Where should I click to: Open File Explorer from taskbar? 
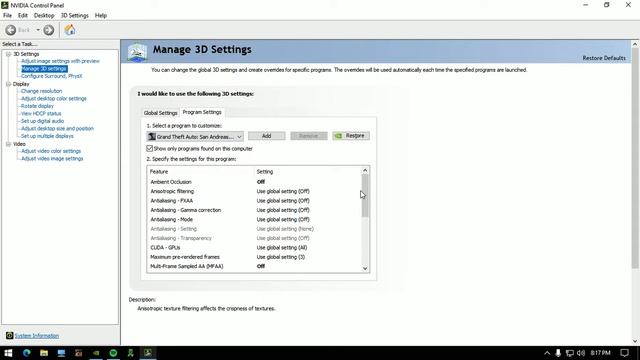44,353
